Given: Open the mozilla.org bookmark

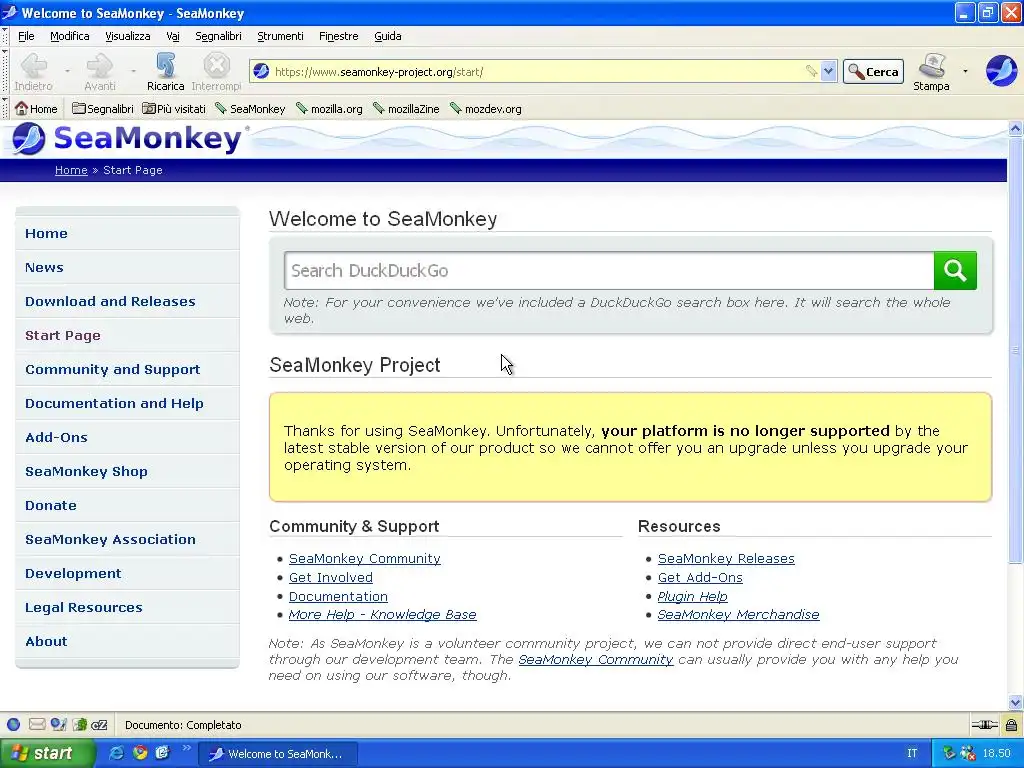Looking at the screenshot, I should pyautogui.click(x=329, y=109).
